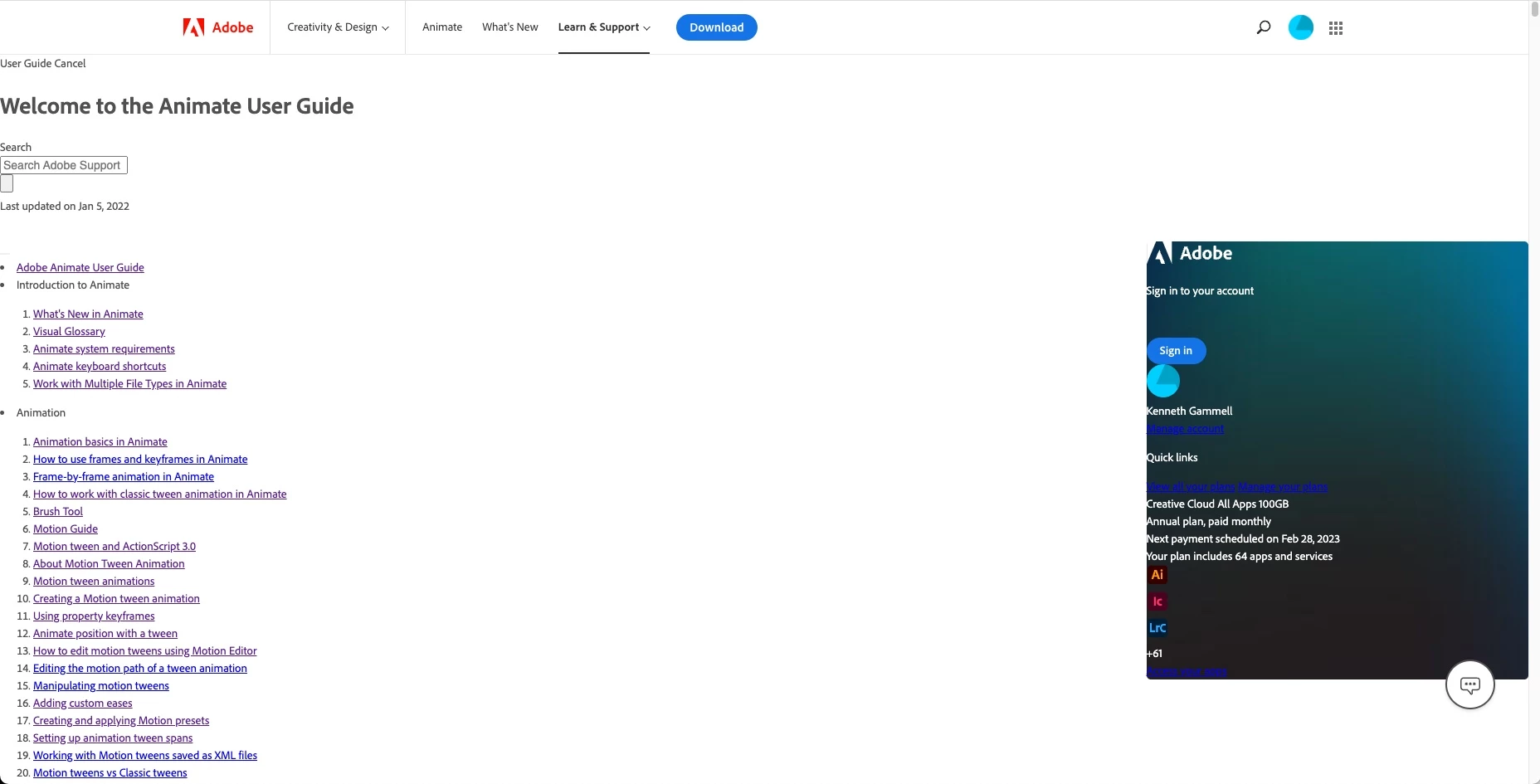Open Work with Multiple File Types link
The height and width of the screenshot is (784, 1540).
click(x=129, y=383)
